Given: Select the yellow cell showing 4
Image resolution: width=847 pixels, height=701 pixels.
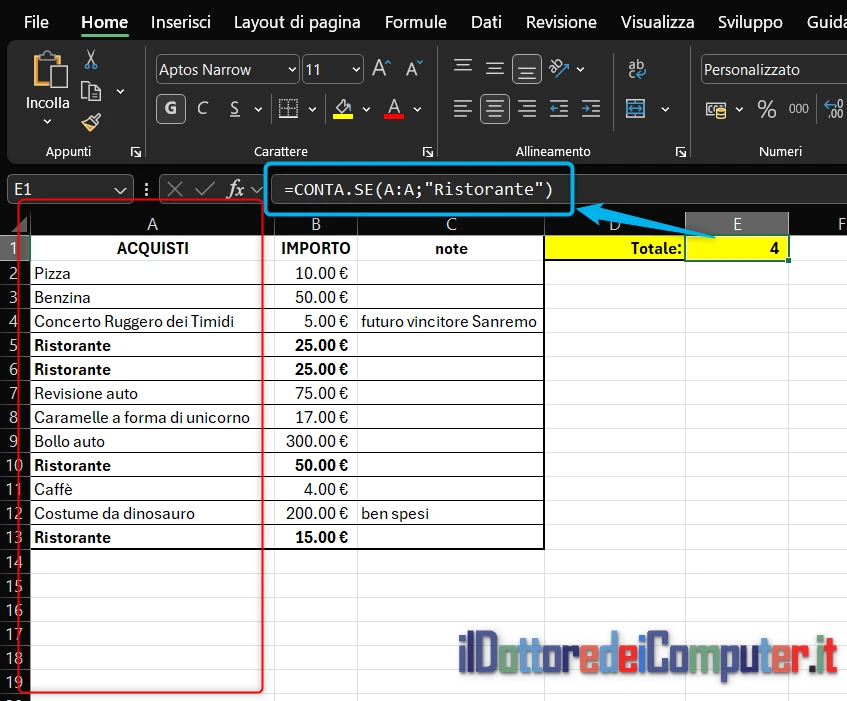Looking at the screenshot, I should (x=737, y=248).
